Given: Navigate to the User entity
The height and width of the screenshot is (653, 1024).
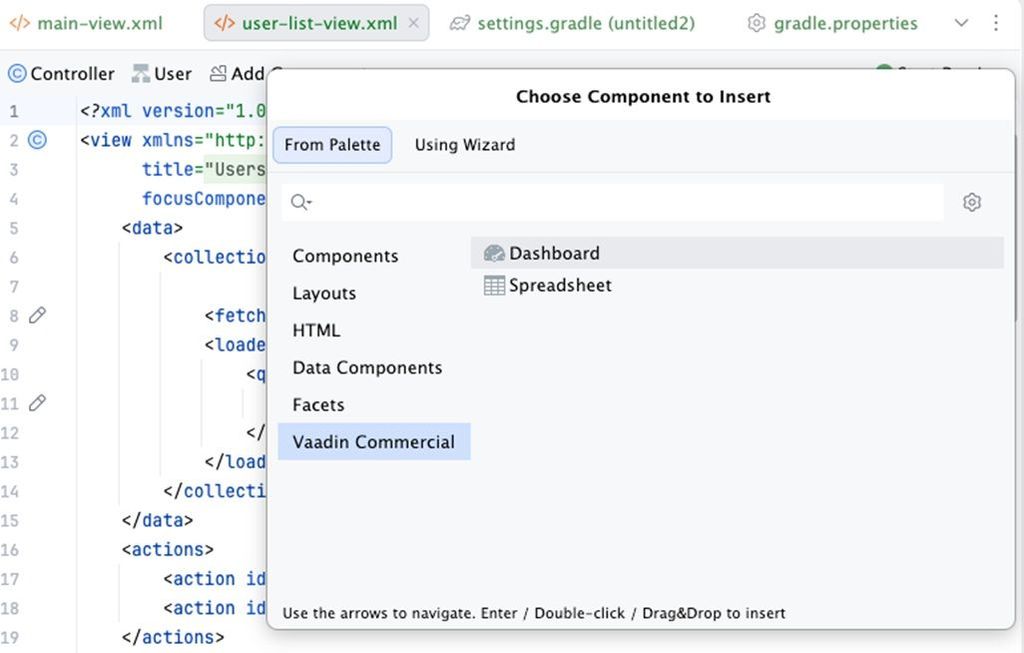Looking at the screenshot, I should pos(161,73).
